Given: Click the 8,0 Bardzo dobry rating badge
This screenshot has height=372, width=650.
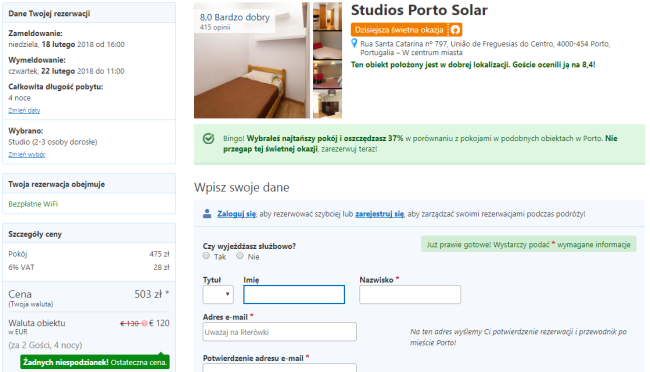Looking at the screenshot, I should click(235, 17).
